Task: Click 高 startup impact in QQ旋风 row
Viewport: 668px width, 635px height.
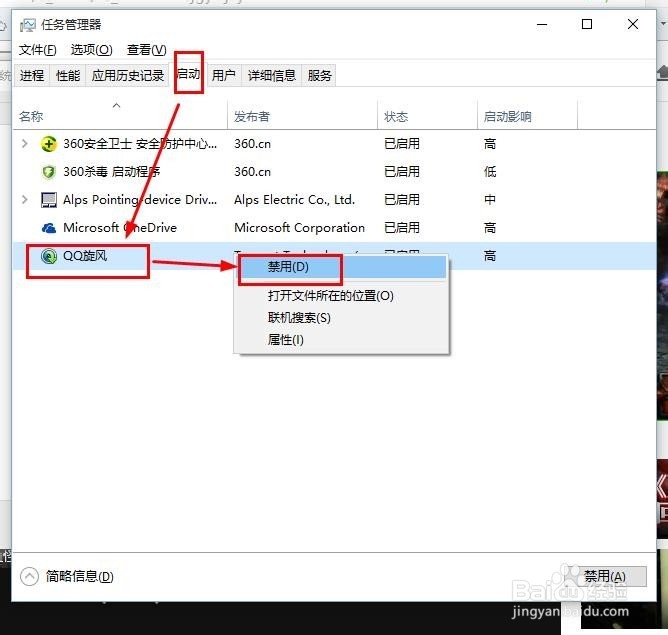Action: 490,256
